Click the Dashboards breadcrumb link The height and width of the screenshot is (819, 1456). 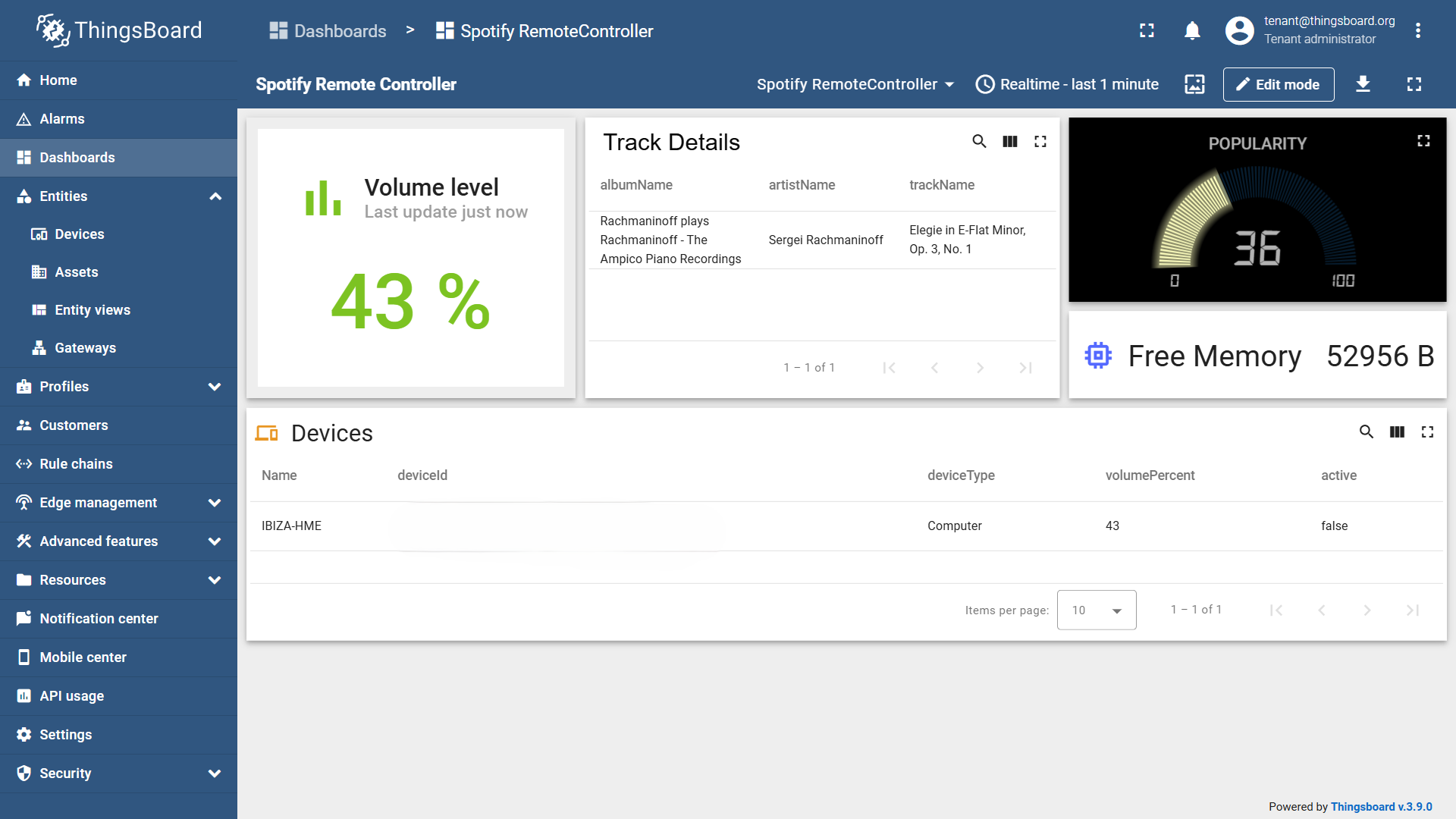[328, 31]
